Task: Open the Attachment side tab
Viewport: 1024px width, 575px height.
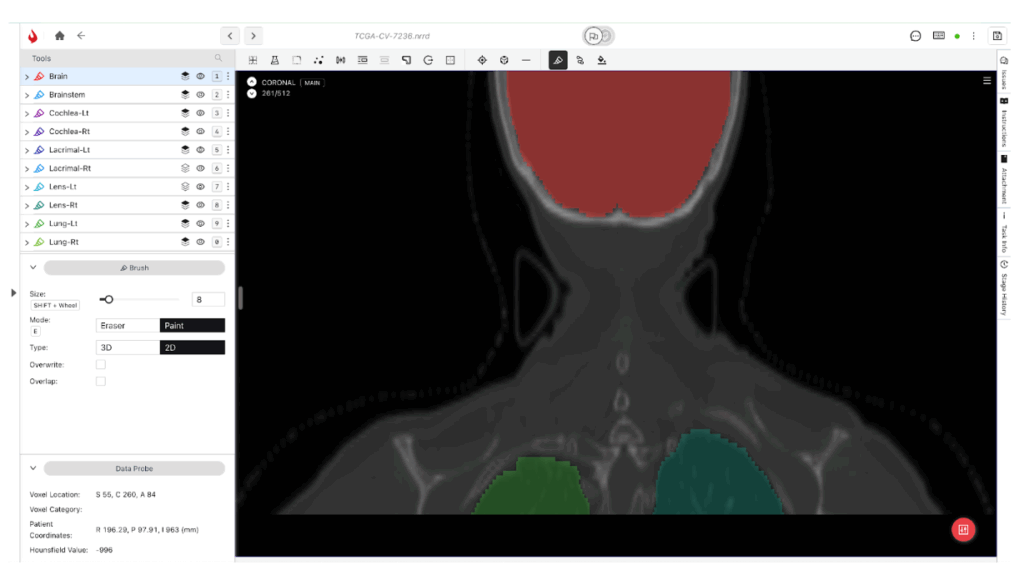Action: point(1004,180)
